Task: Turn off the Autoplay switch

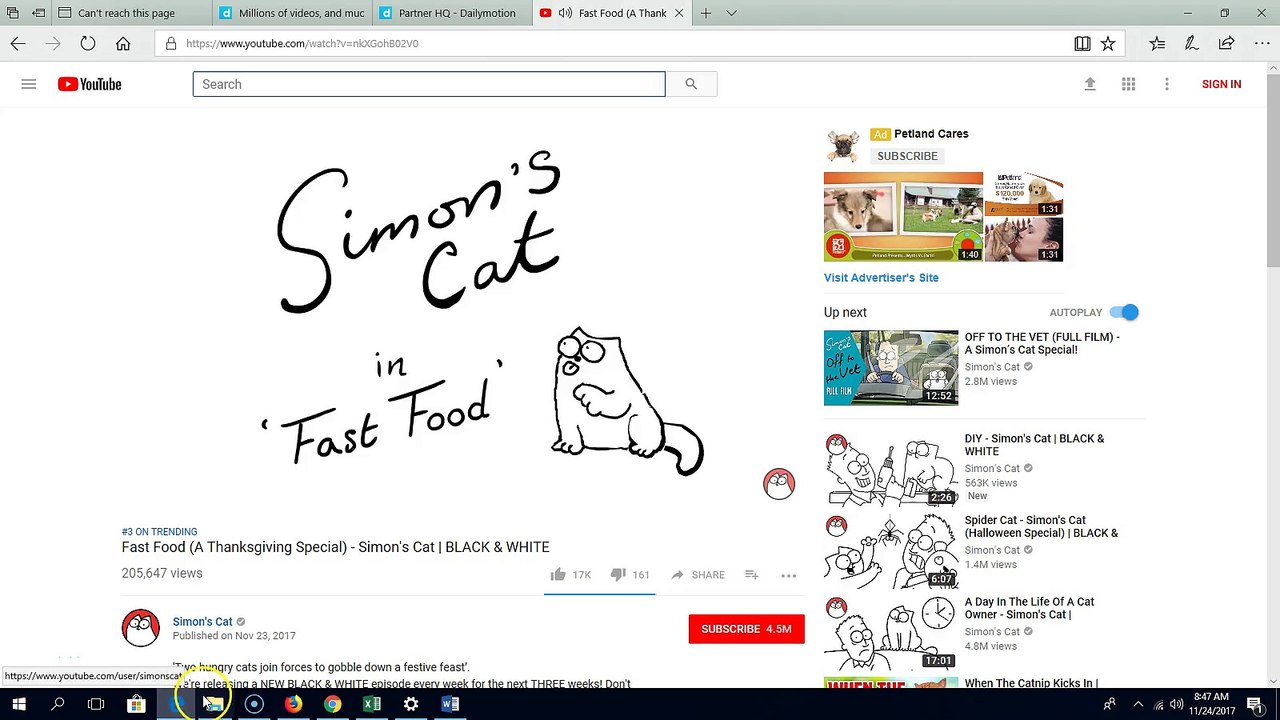Action: click(x=1124, y=312)
